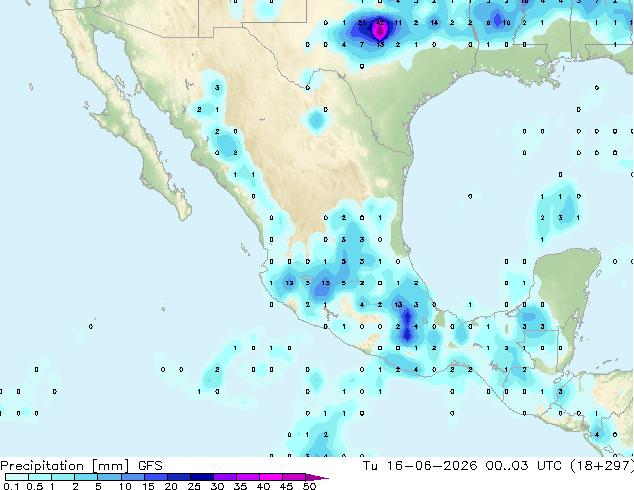Click the "11" precipitation value on the map
634x490 pixels.
tap(398, 23)
